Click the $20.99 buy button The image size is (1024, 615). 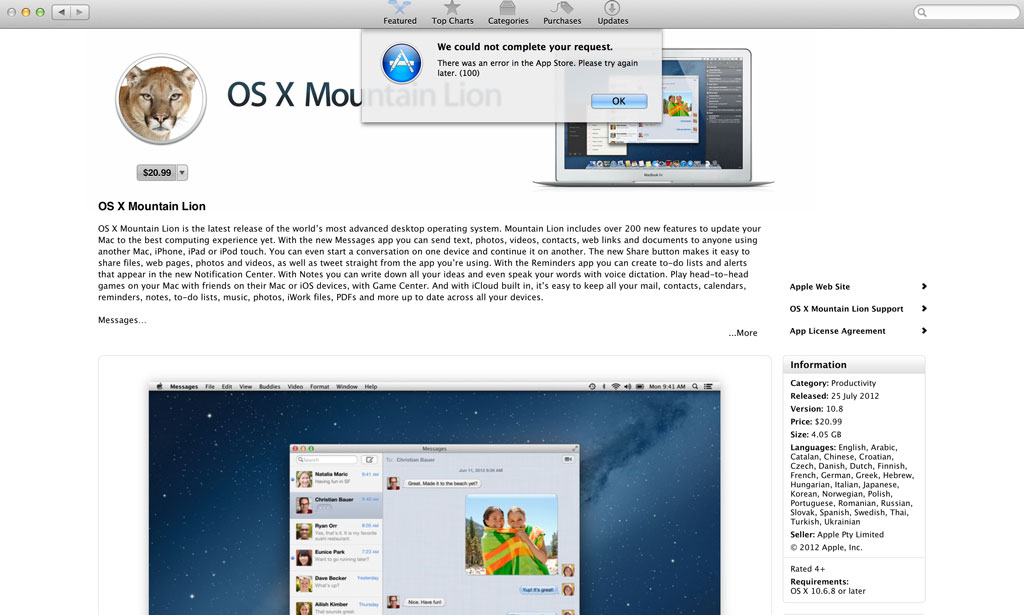click(157, 172)
